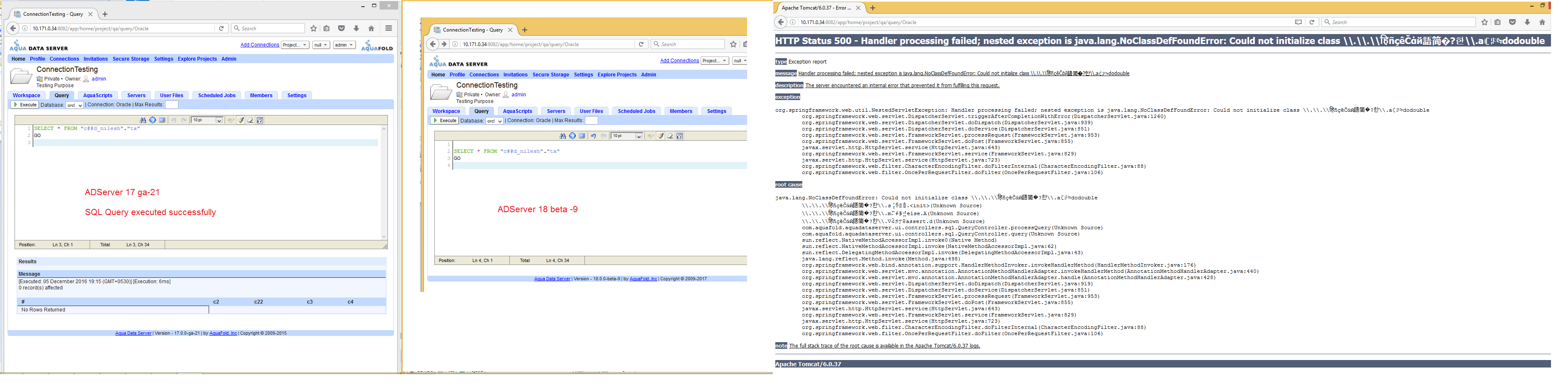Click site info icon in Tomcat error address bar

tap(793, 22)
